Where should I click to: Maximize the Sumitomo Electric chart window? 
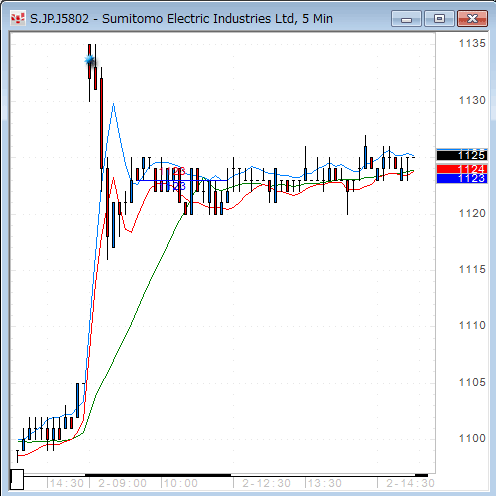pyautogui.click(x=439, y=19)
